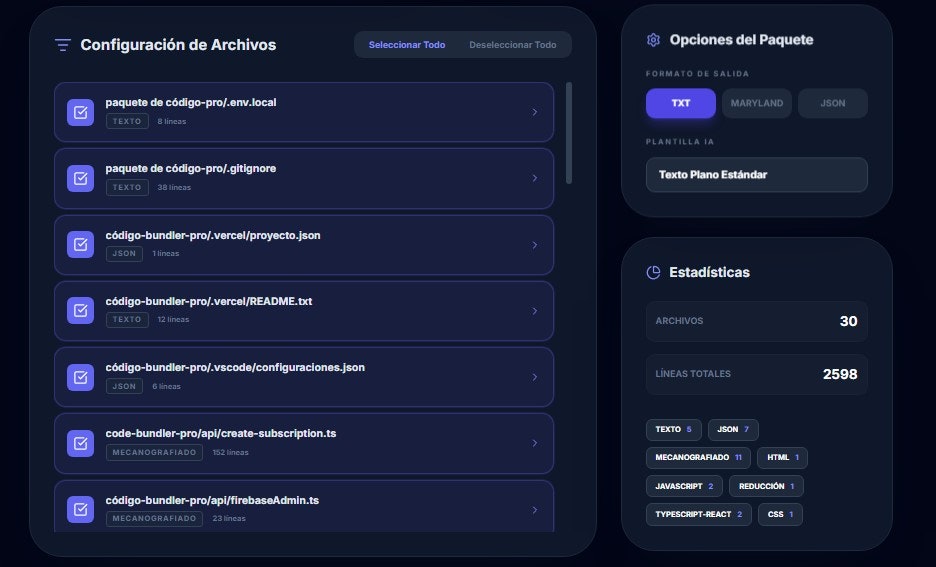Expand the .gitignore row chevron

tap(535, 178)
